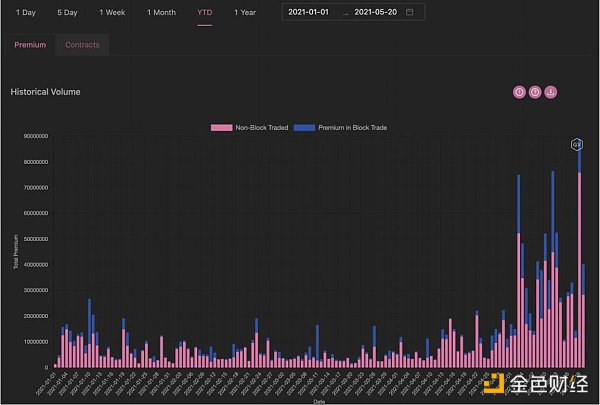
Task: Edit the end date 2021-05-20 field
Action: (x=375, y=12)
